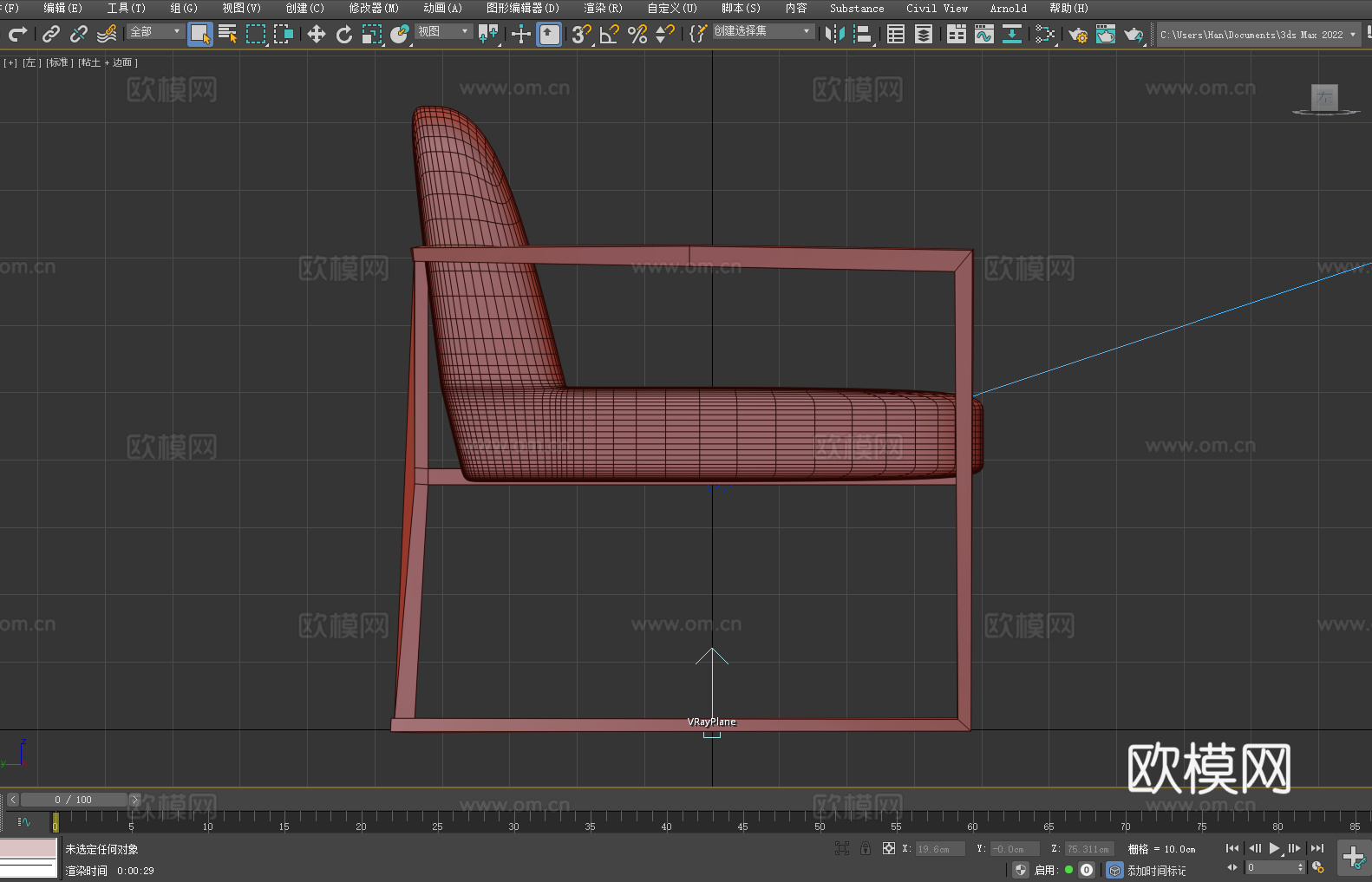Open the 渲染(R) menu
The height and width of the screenshot is (882, 1372).
coord(604,8)
